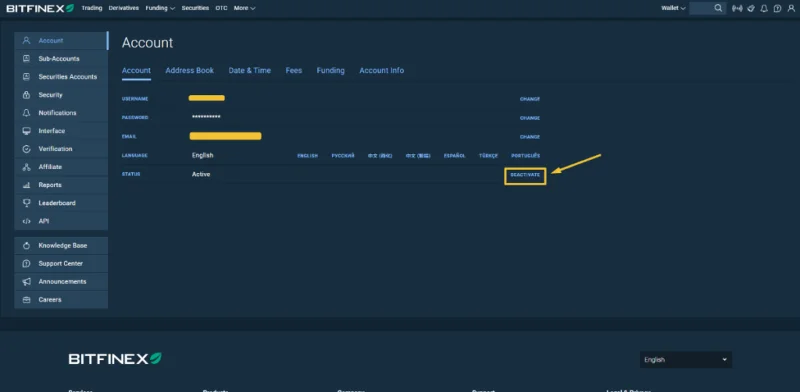
Task: Click the Active status value
Action: pos(201,174)
